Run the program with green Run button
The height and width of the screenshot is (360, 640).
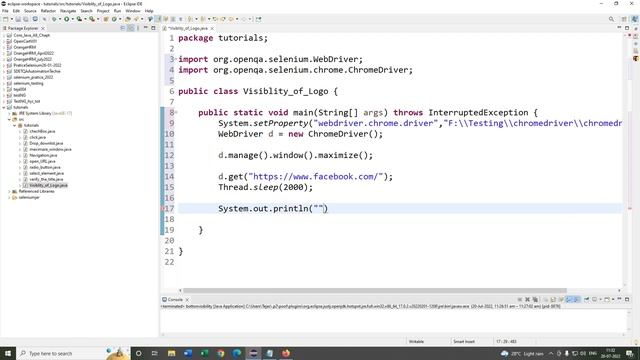(x=66, y=19)
